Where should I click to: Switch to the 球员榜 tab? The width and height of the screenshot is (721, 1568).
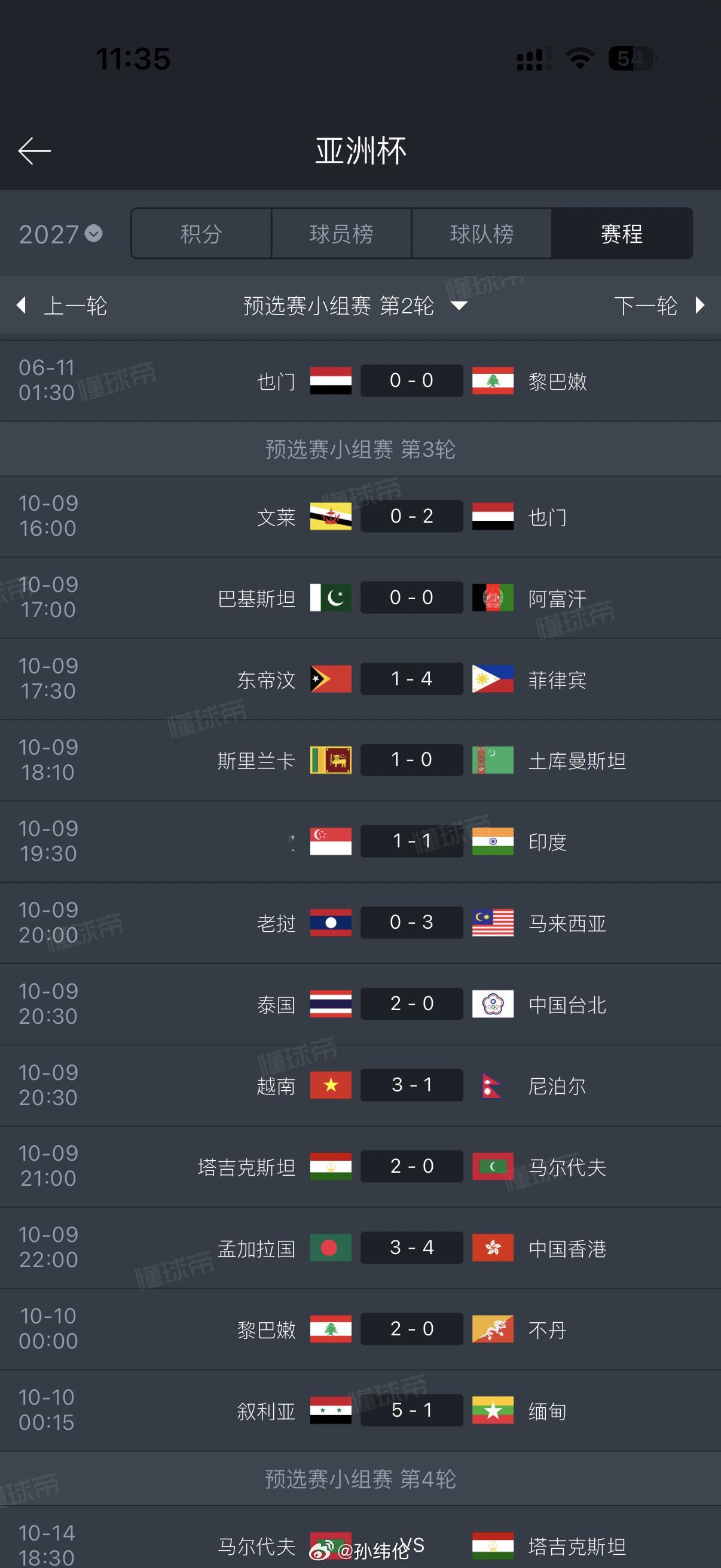tap(341, 234)
